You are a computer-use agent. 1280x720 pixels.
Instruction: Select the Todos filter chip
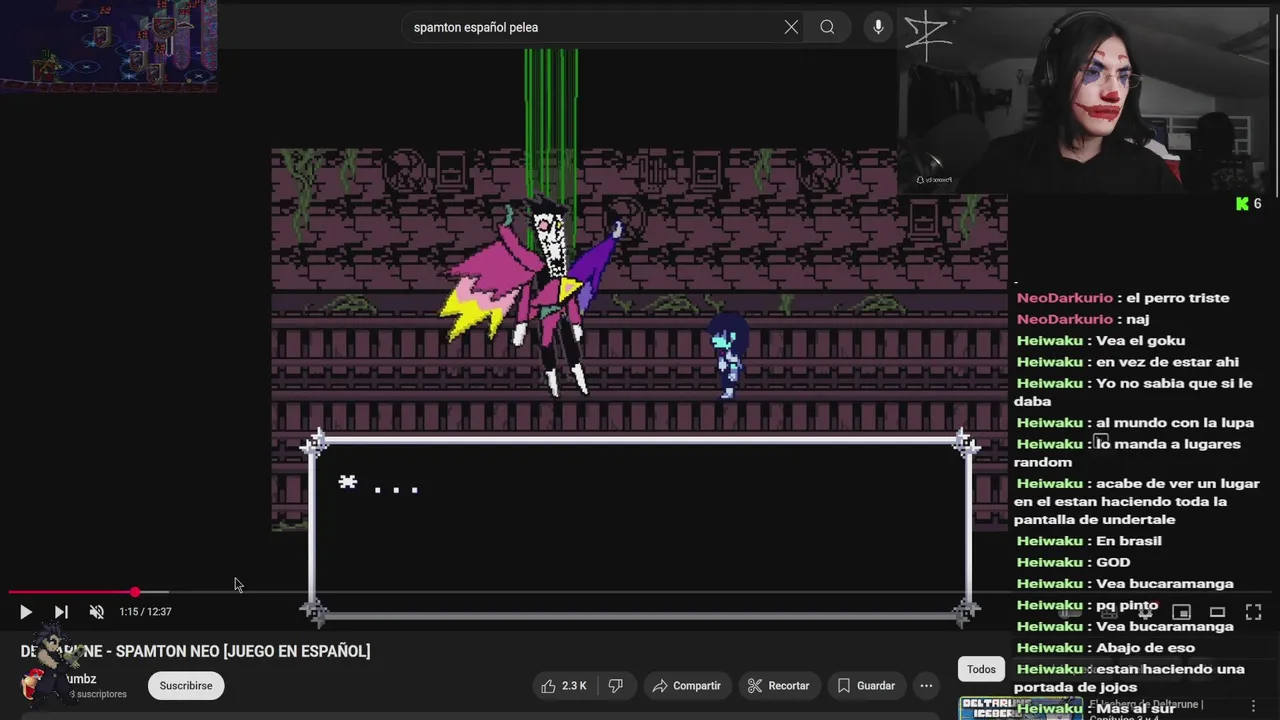tap(981, 669)
